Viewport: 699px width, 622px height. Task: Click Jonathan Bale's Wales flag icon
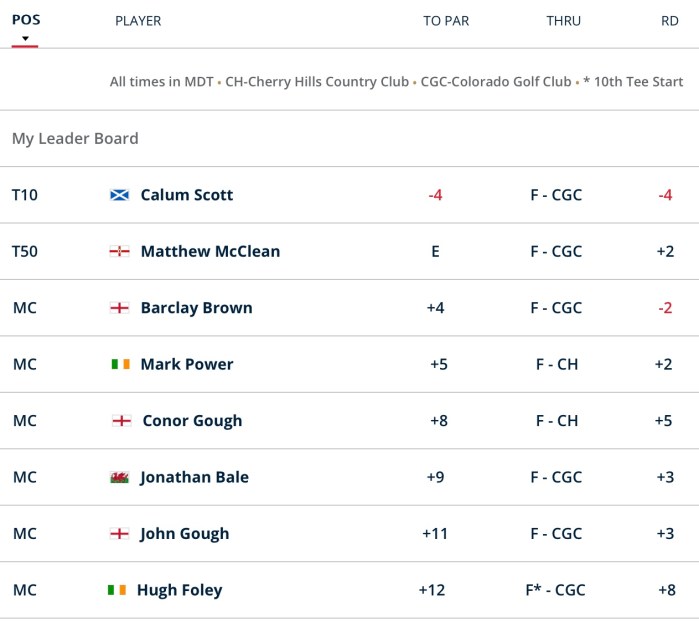click(119, 477)
